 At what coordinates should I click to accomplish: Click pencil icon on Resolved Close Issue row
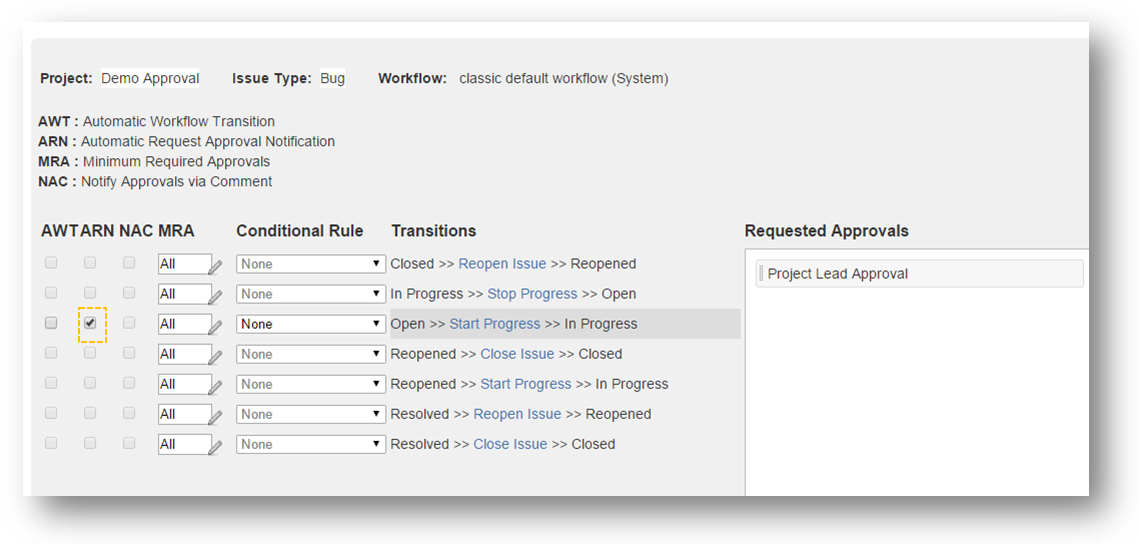coord(215,446)
